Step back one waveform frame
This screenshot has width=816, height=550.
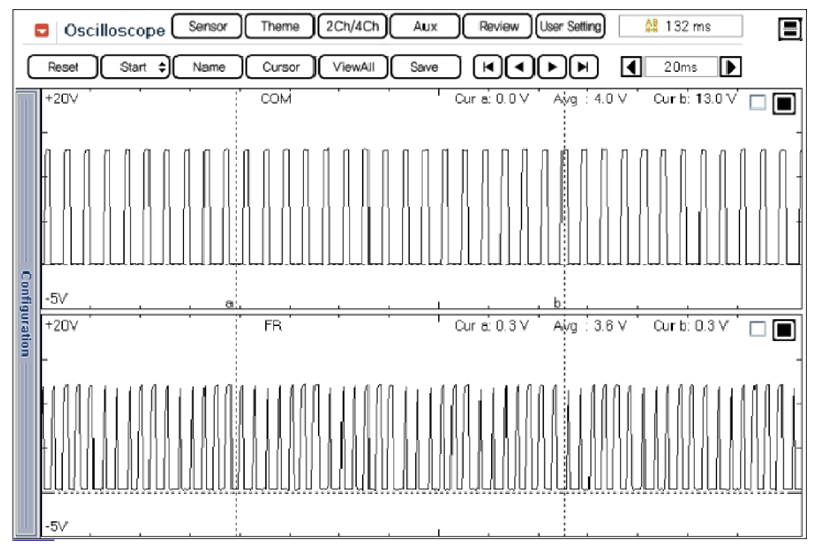click(519, 67)
